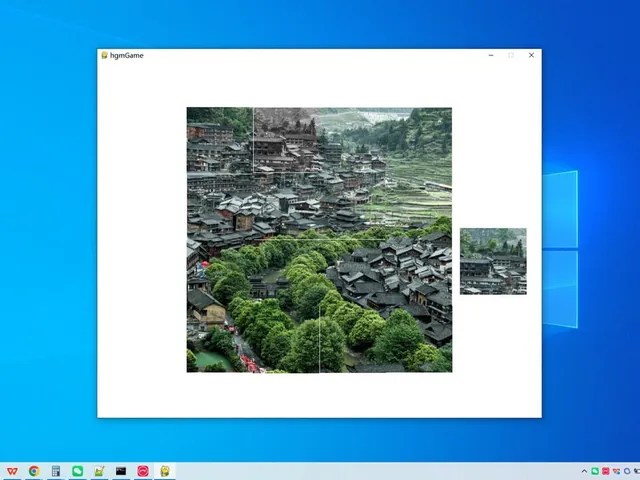Image resolution: width=640 pixels, height=480 pixels.
Task: Click the small reference puzzle piece thumbnail
Action: click(x=493, y=261)
